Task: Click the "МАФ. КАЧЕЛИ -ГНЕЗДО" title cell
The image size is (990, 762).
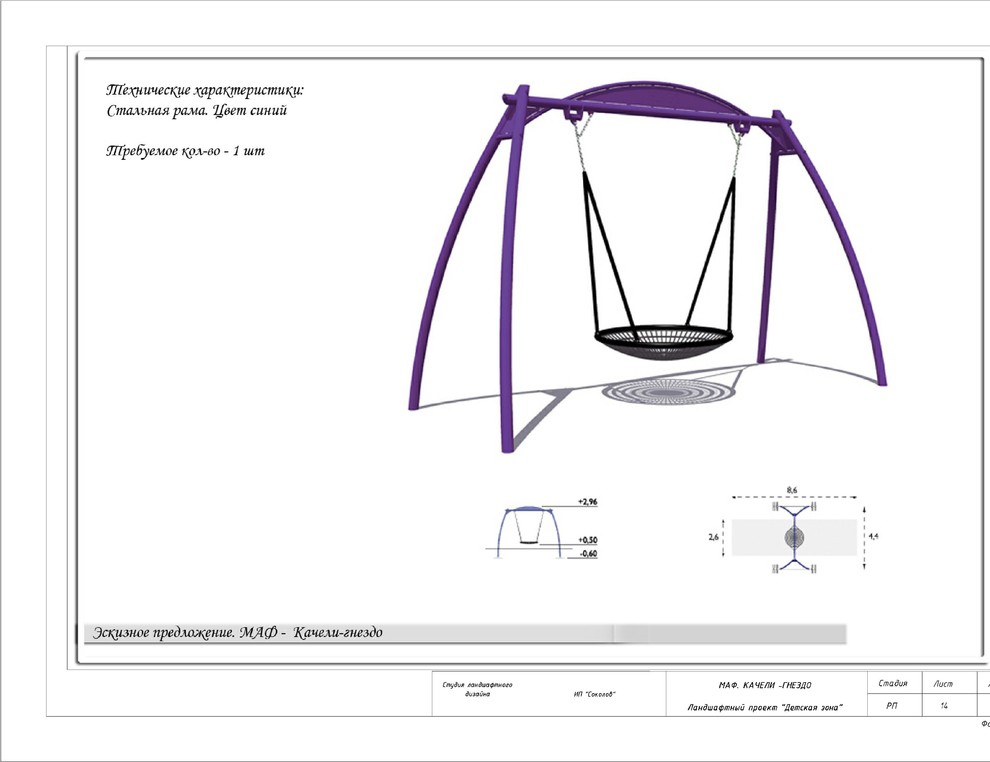Action: [765, 685]
